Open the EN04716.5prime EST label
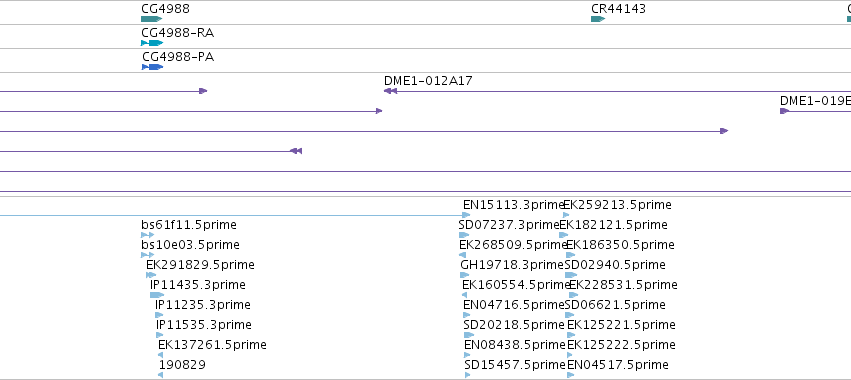The width and height of the screenshot is (851, 380). coord(513,305)
